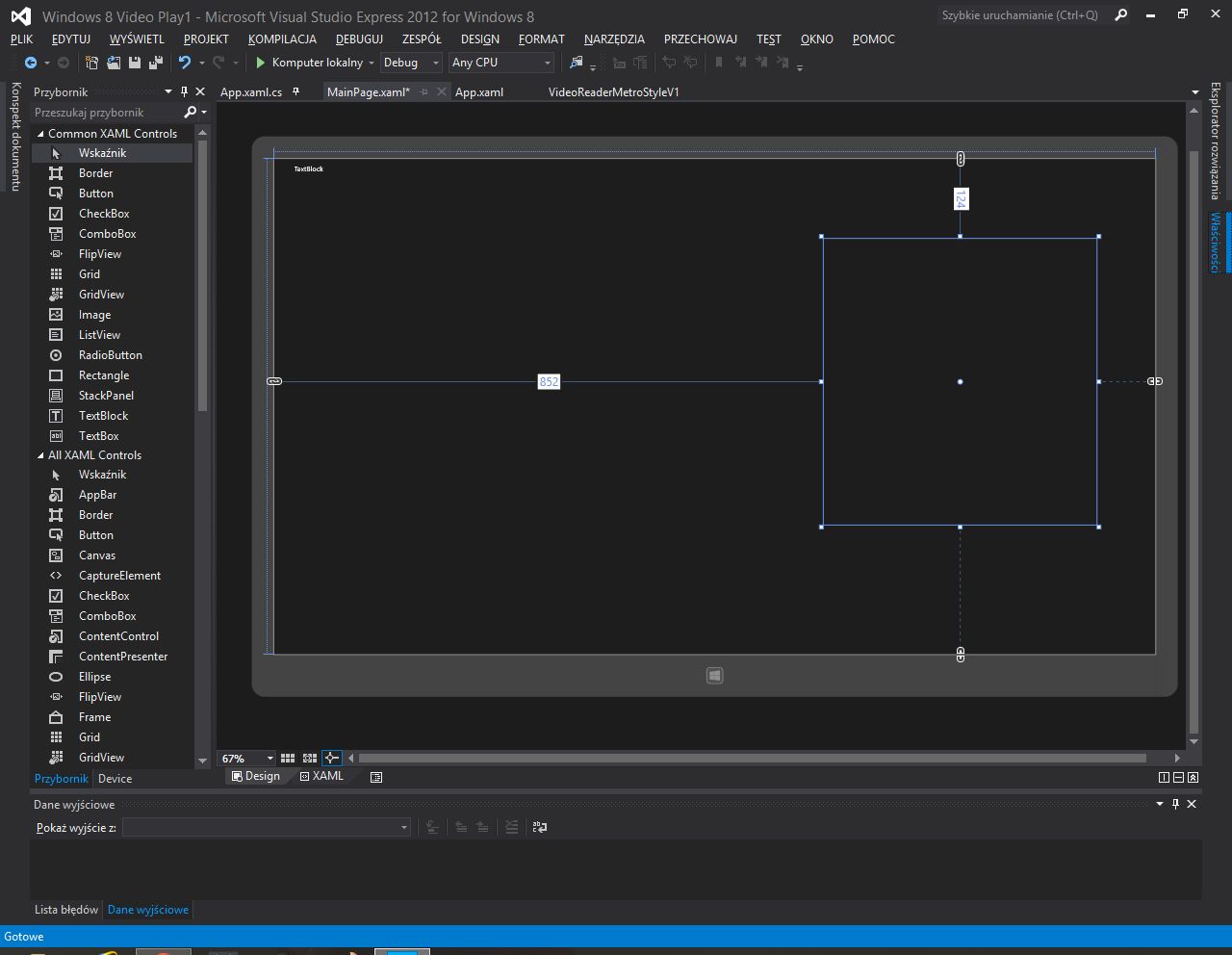Open the Any CPU platform dropdown
Screen dimensions: 1232x955
pos(501,63)
